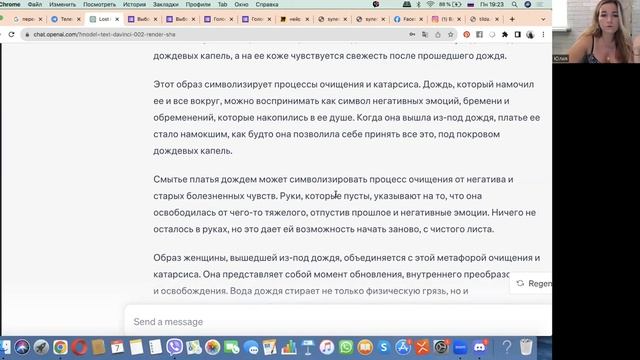Click the Bluetooth status icon
Image resolution: width=640 pixels, height=360 pixels.
point(418,4)
